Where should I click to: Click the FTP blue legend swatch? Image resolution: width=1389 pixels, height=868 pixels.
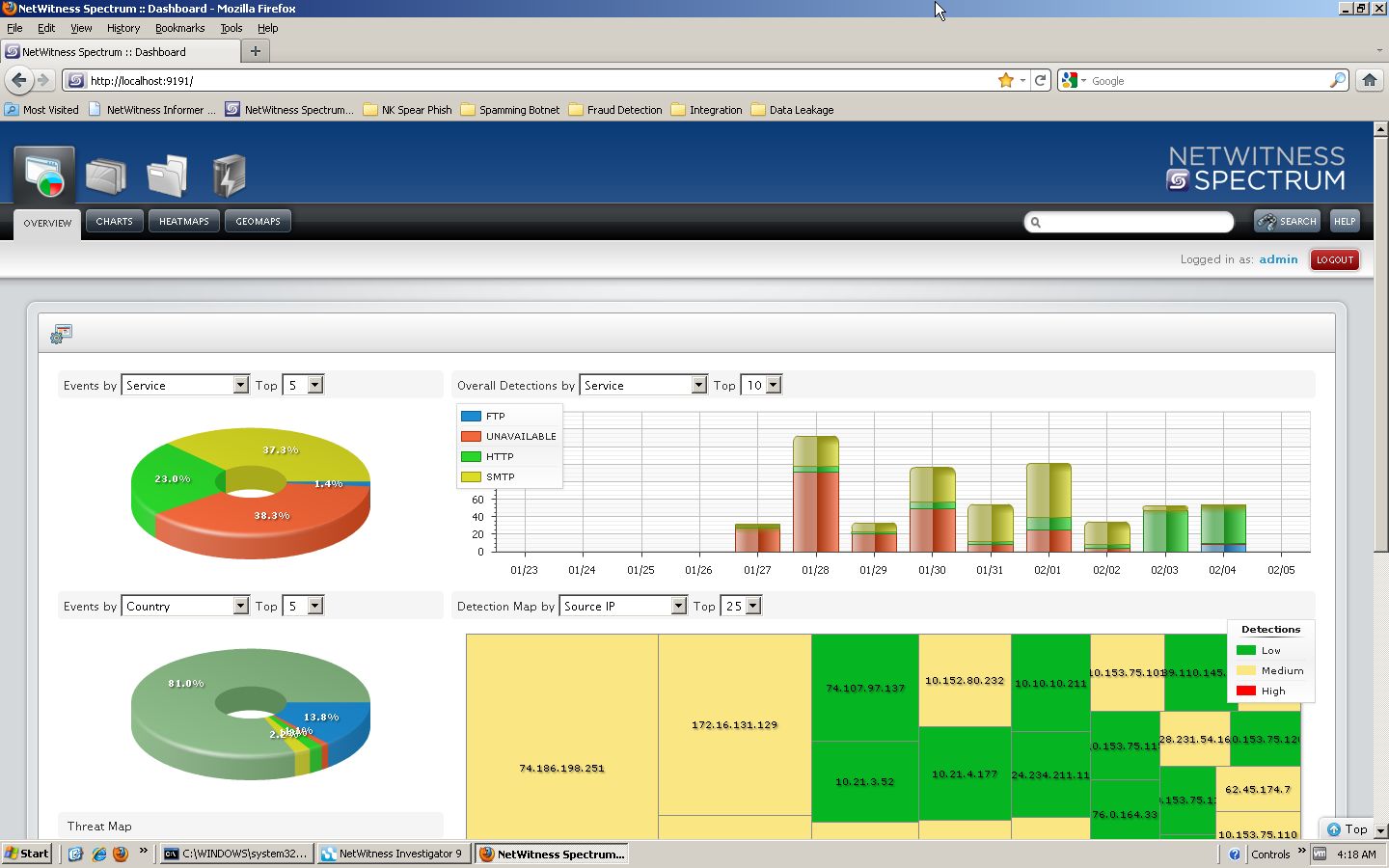point(471,417)
